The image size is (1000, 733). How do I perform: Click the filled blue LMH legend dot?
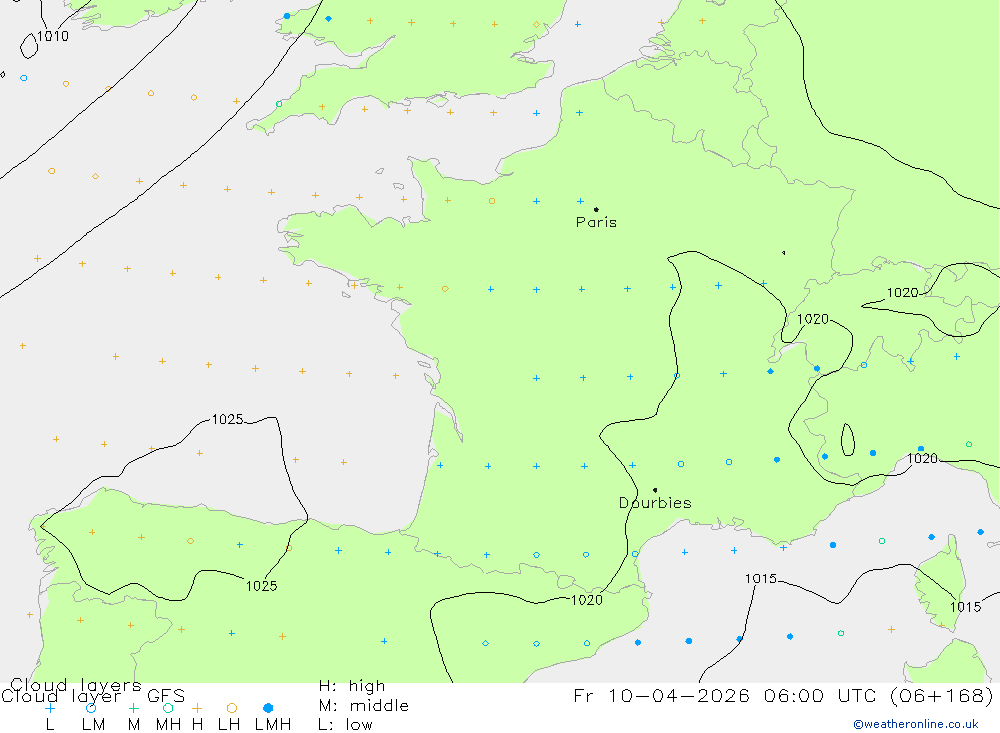tap(268, 708)
